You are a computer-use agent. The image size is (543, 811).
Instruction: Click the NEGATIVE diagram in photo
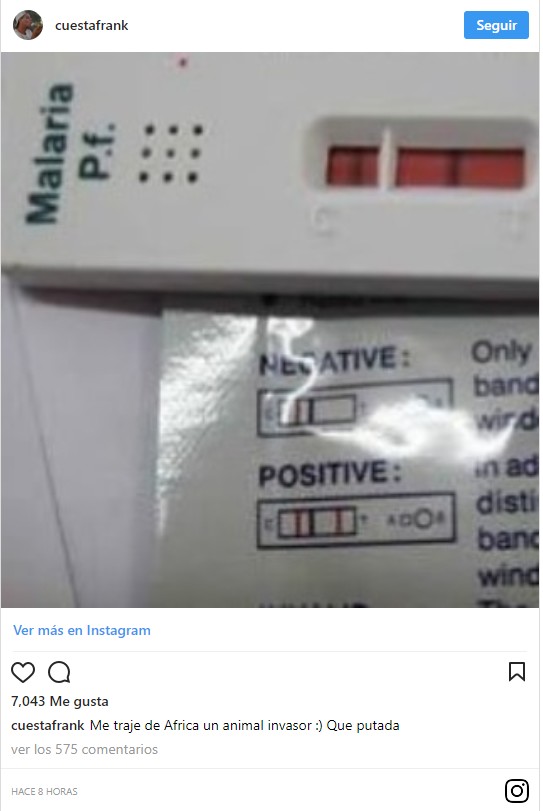[x=355, y=409]
